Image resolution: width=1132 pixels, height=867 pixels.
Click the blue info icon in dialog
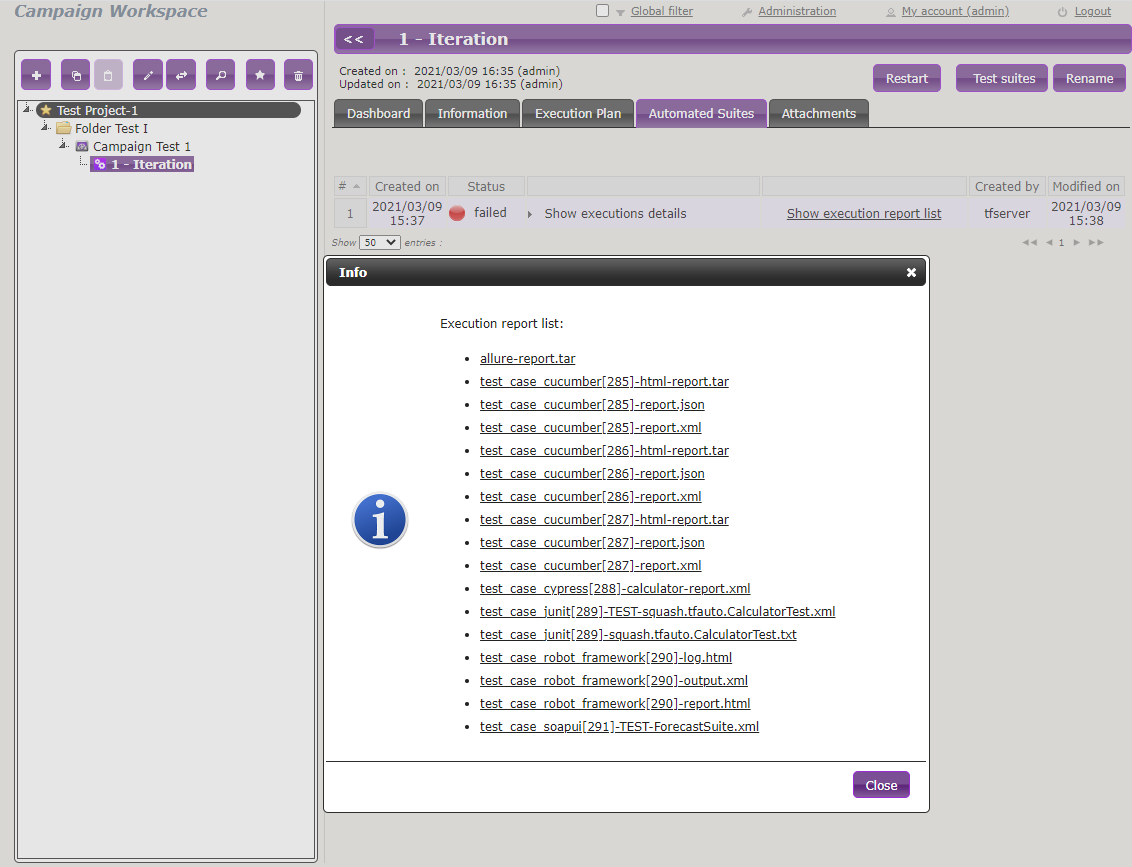pos(380,520)
